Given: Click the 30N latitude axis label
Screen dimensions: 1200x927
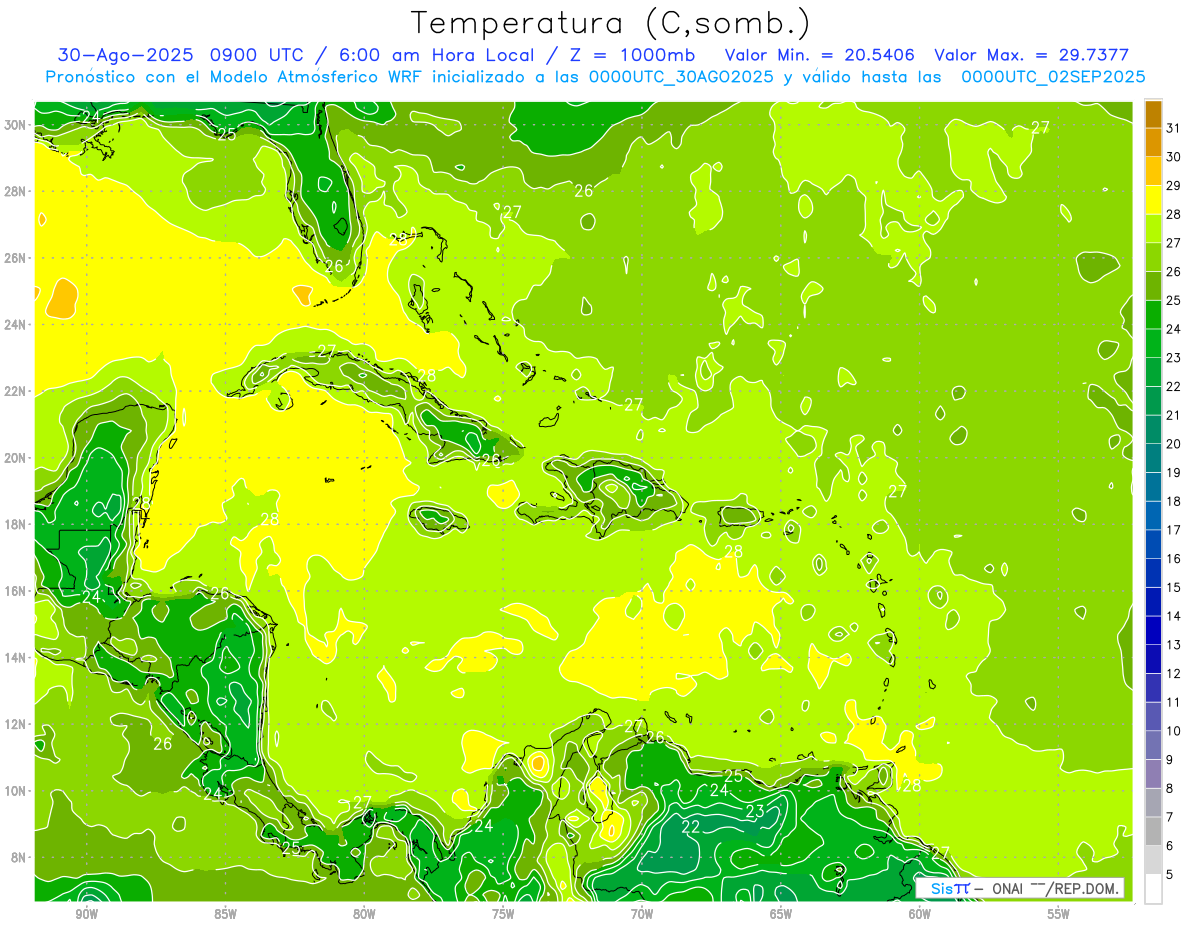Looking at the screenshot, I should [x=15, y=124].
